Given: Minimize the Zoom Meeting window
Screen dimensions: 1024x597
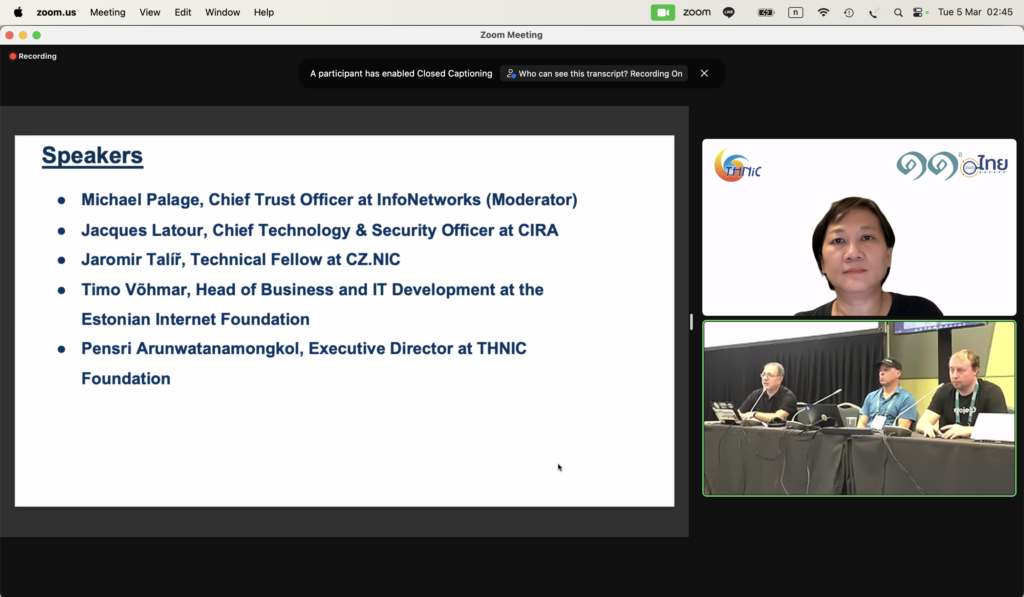Looking at the screenshot, I should 23,35.
